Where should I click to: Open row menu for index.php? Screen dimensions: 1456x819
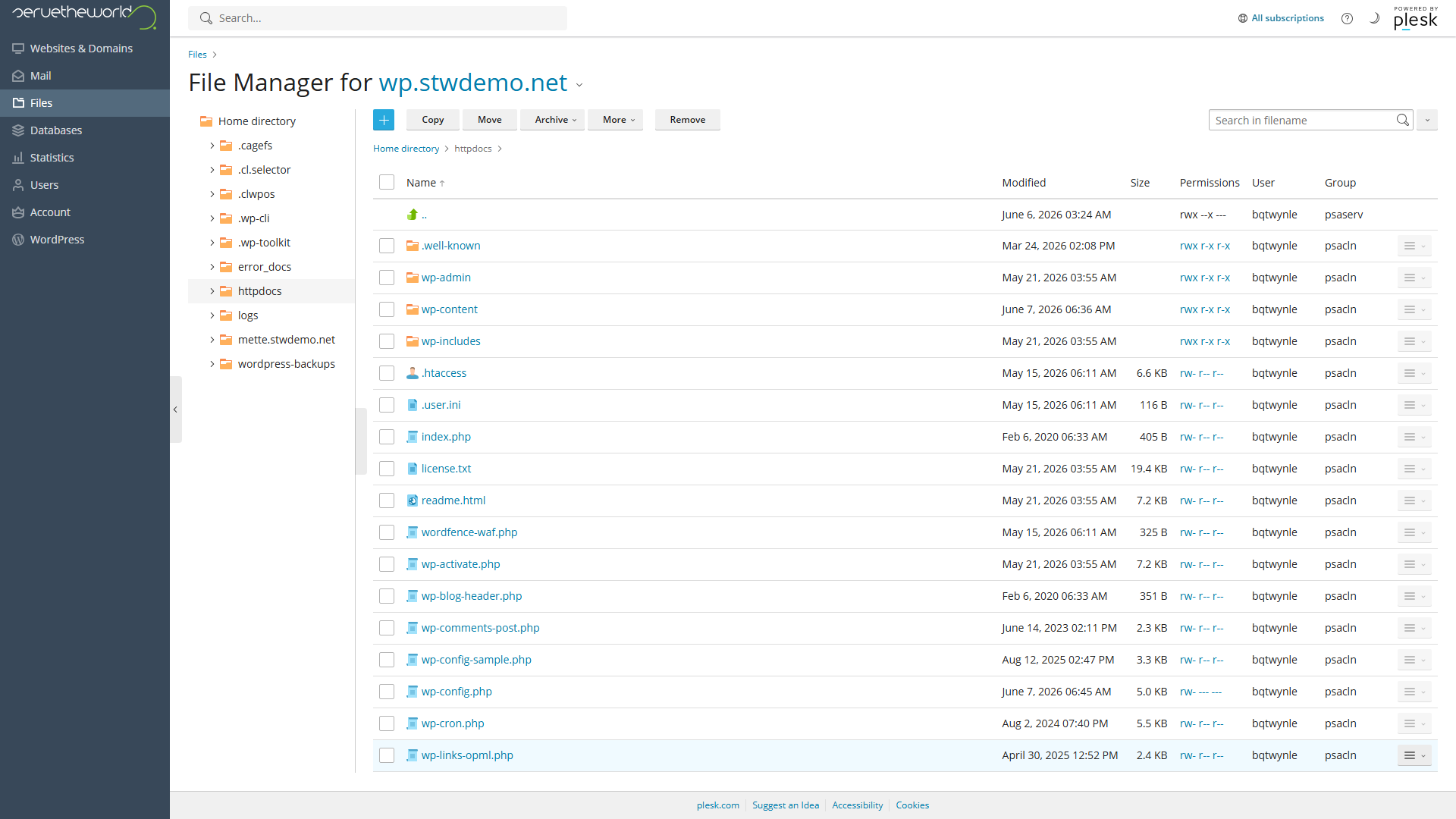pyautogui.click(x=1414, y=437)
